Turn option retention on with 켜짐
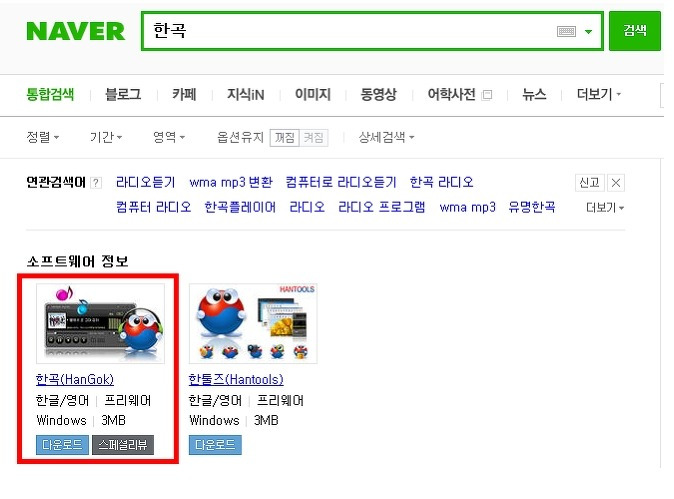 coord(313,138)
